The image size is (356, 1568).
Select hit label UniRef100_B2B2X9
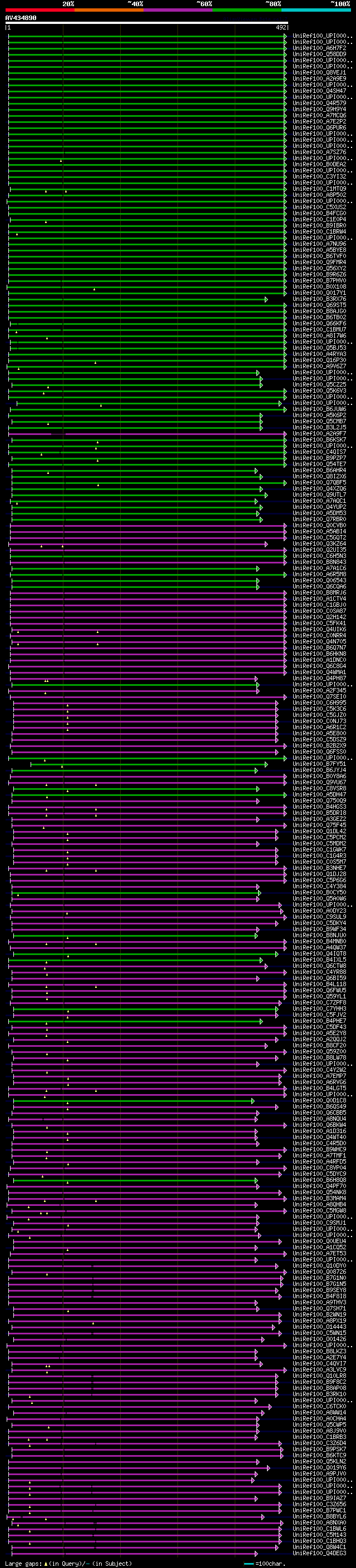point(319,745)
